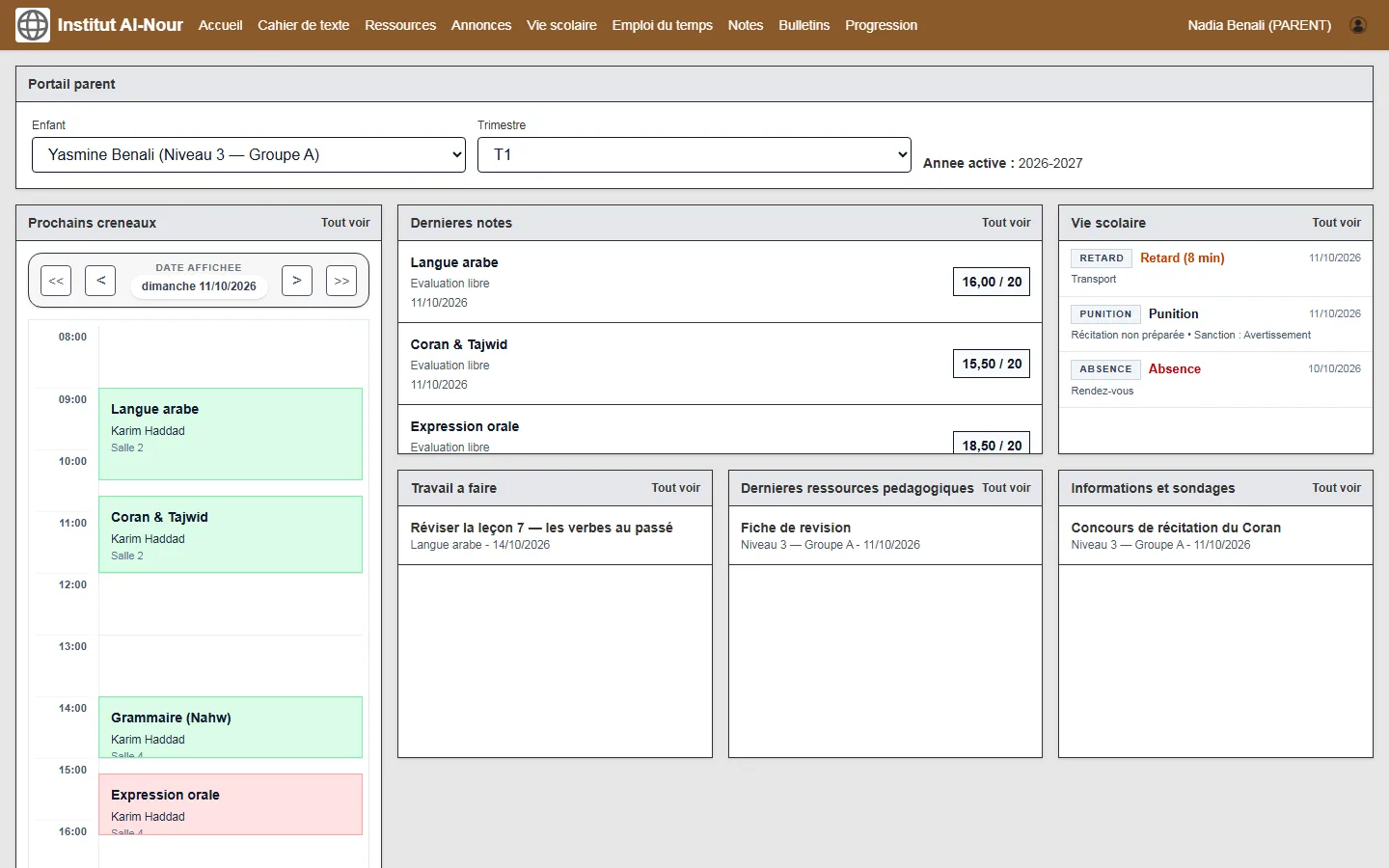Click the 18,50 / 20 grade badge
1389x868 pixels.
992,443
